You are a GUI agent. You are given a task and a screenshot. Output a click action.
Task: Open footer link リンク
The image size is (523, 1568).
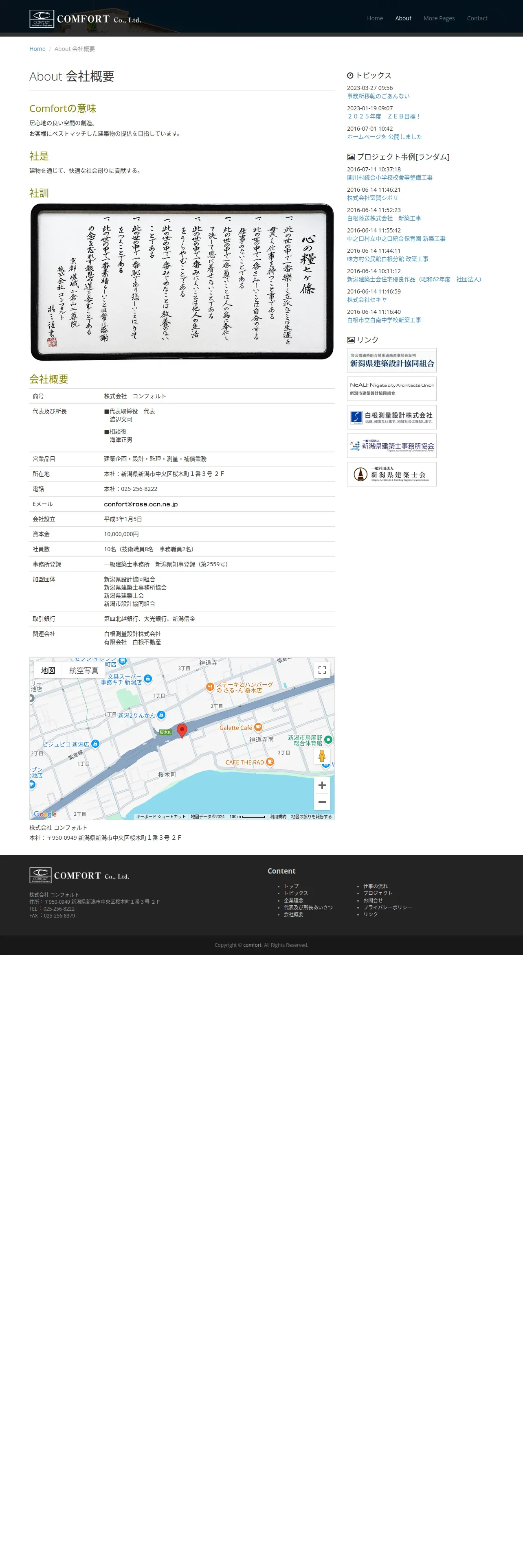[370, 914]
